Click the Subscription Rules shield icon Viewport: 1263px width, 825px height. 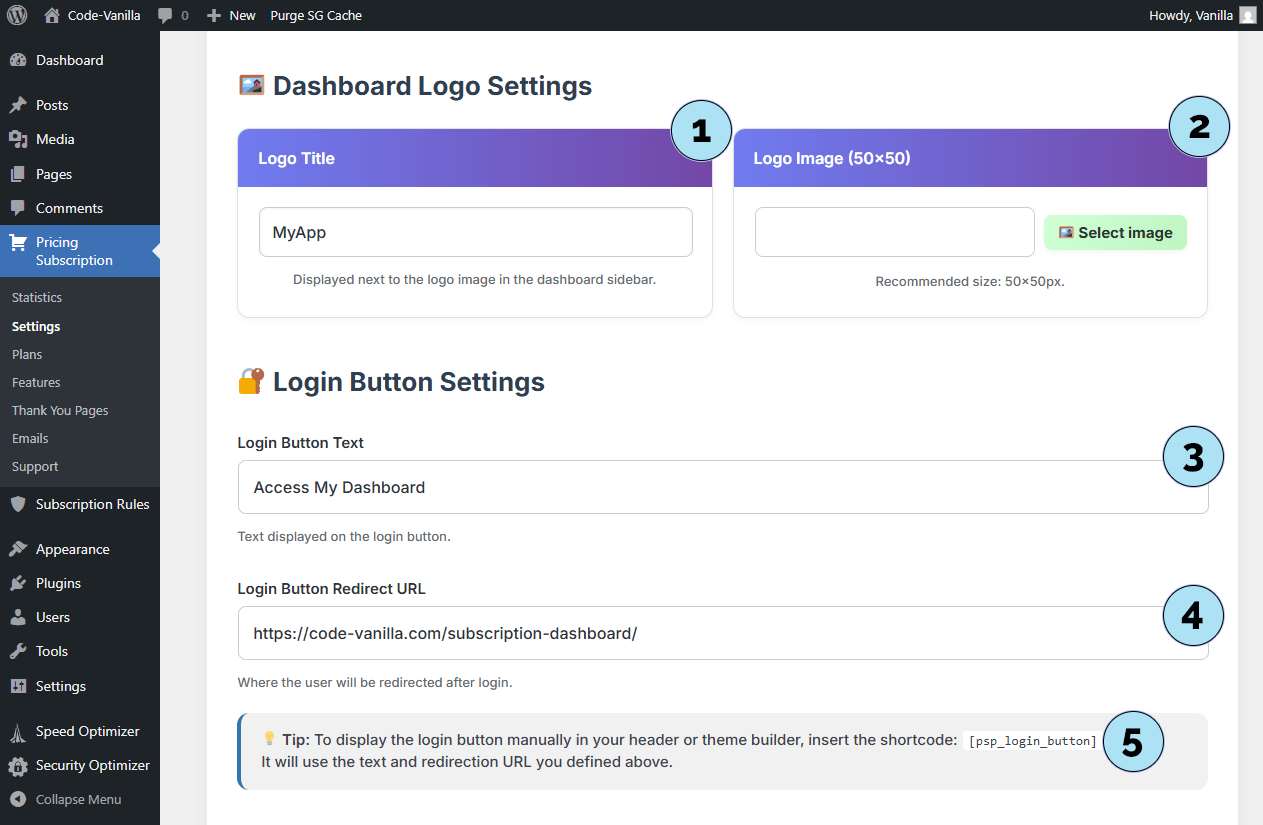tap(18, 504)
